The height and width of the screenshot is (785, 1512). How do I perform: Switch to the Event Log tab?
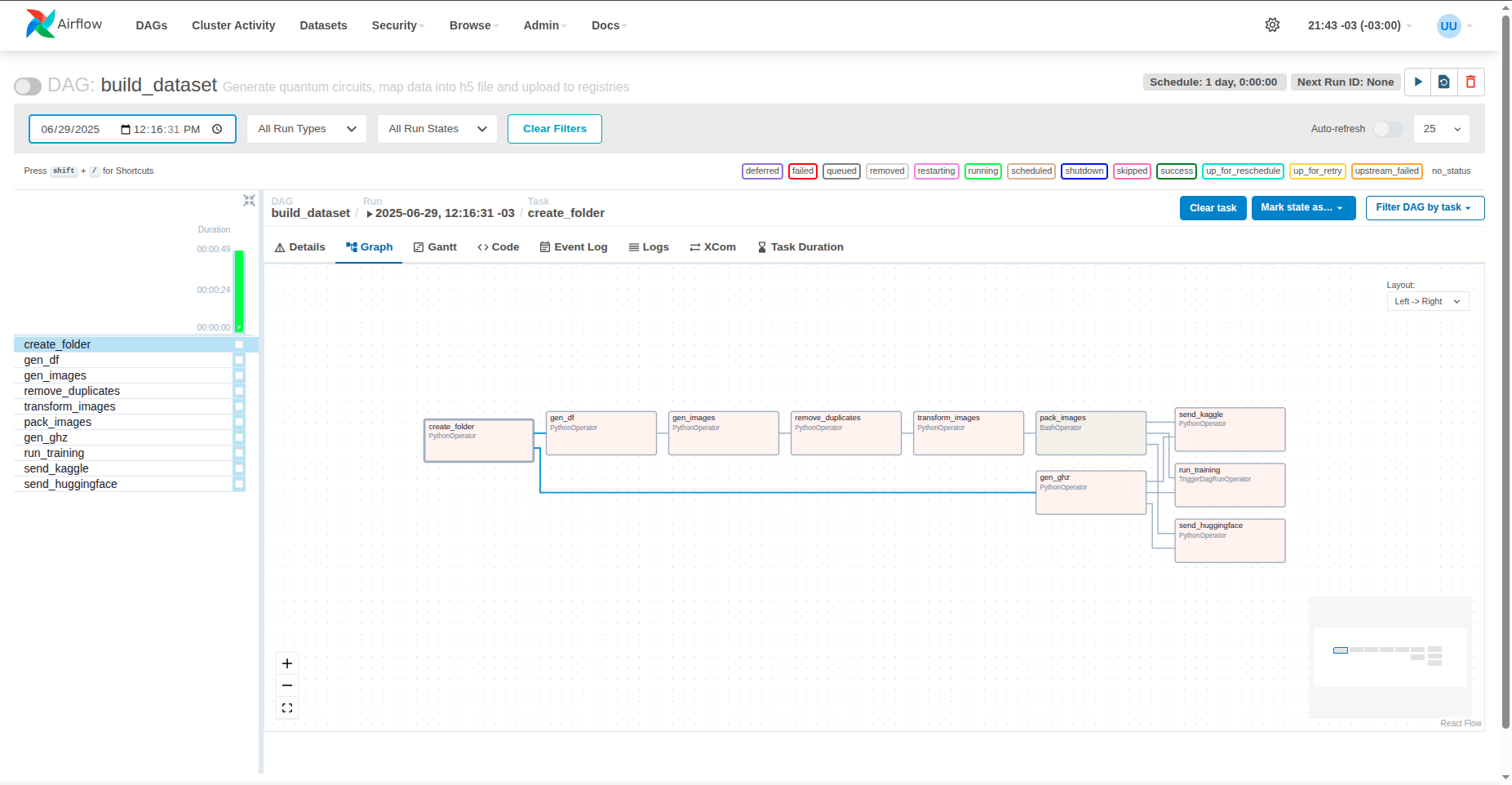[574, 247]
